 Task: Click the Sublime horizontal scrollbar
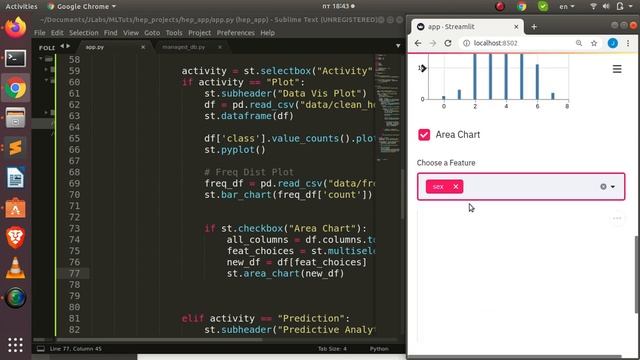click(x=159, y=339)
